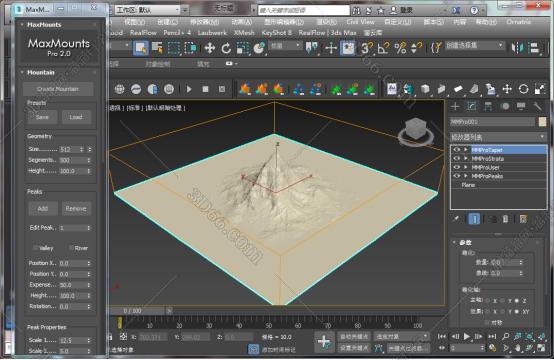Expand the MMProStrata modifier arrow
Viewport: 554px width, 360px height.
(x=466, y=159)
